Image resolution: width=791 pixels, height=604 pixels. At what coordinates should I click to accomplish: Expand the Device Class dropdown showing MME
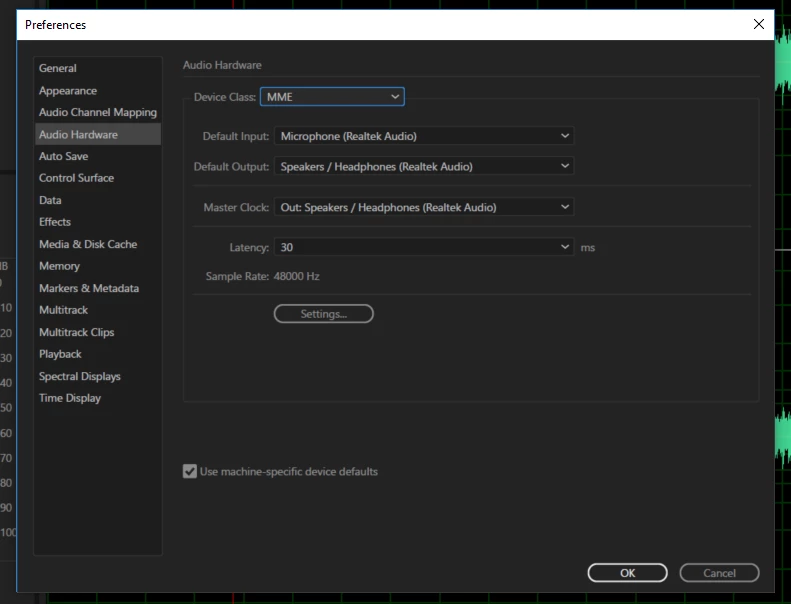pyautogui.click(x=332, y=97)
